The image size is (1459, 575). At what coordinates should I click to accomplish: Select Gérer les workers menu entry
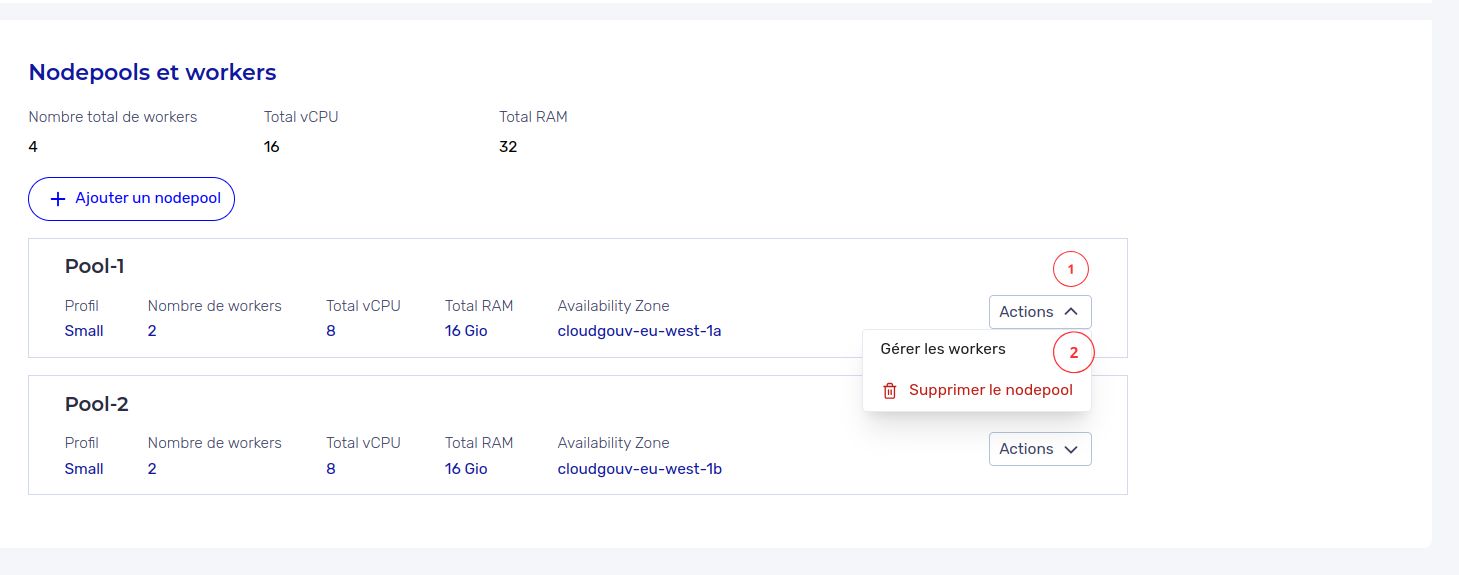[942, 349]
